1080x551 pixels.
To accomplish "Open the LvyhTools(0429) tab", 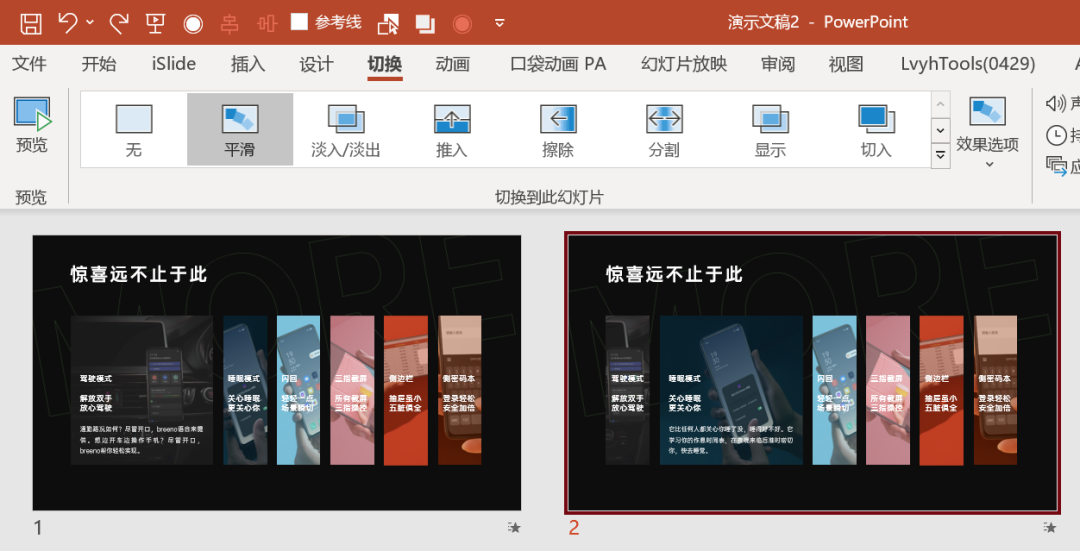I will [x=968, y=64].
